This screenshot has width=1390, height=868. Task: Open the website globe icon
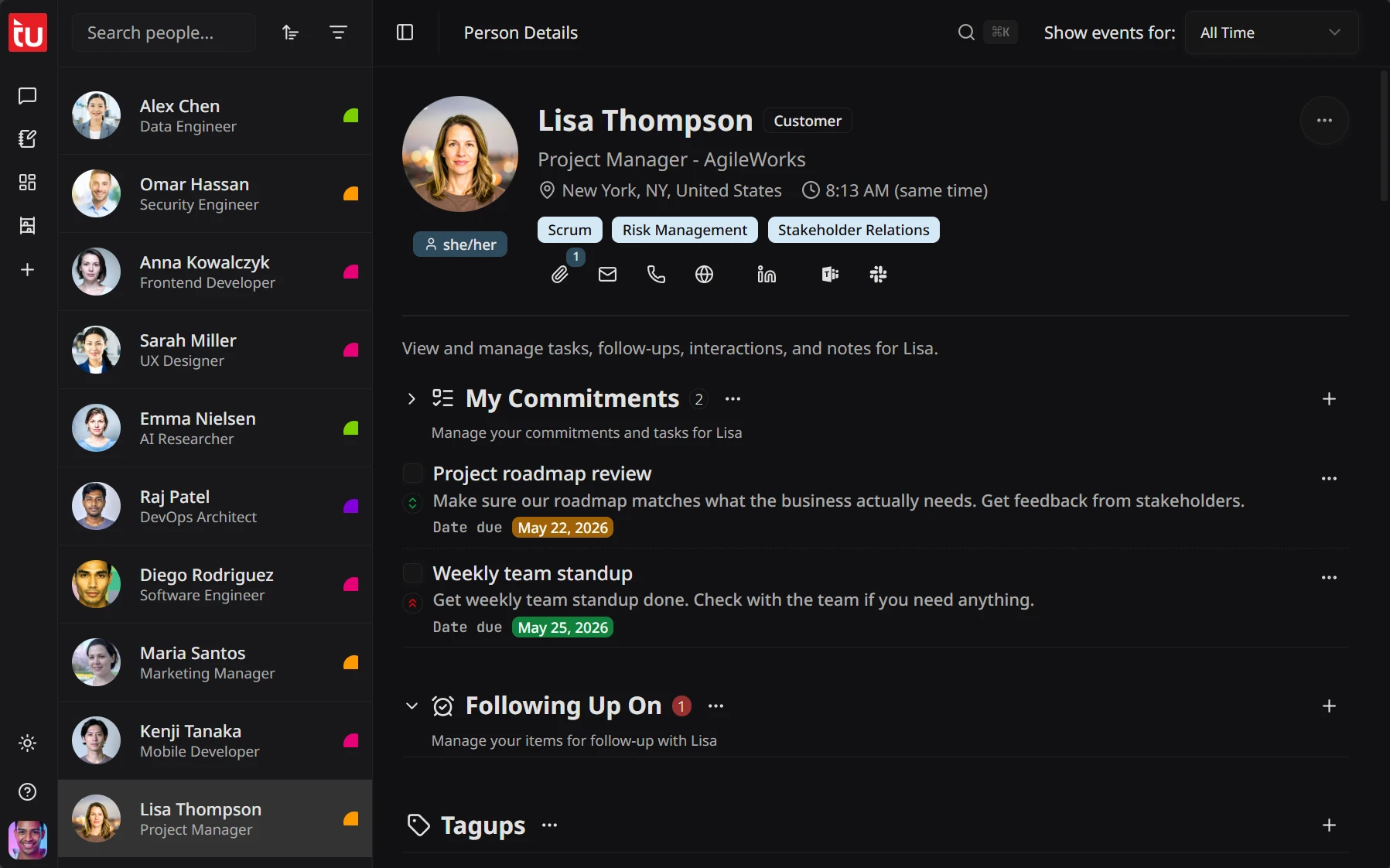point(704,275)
